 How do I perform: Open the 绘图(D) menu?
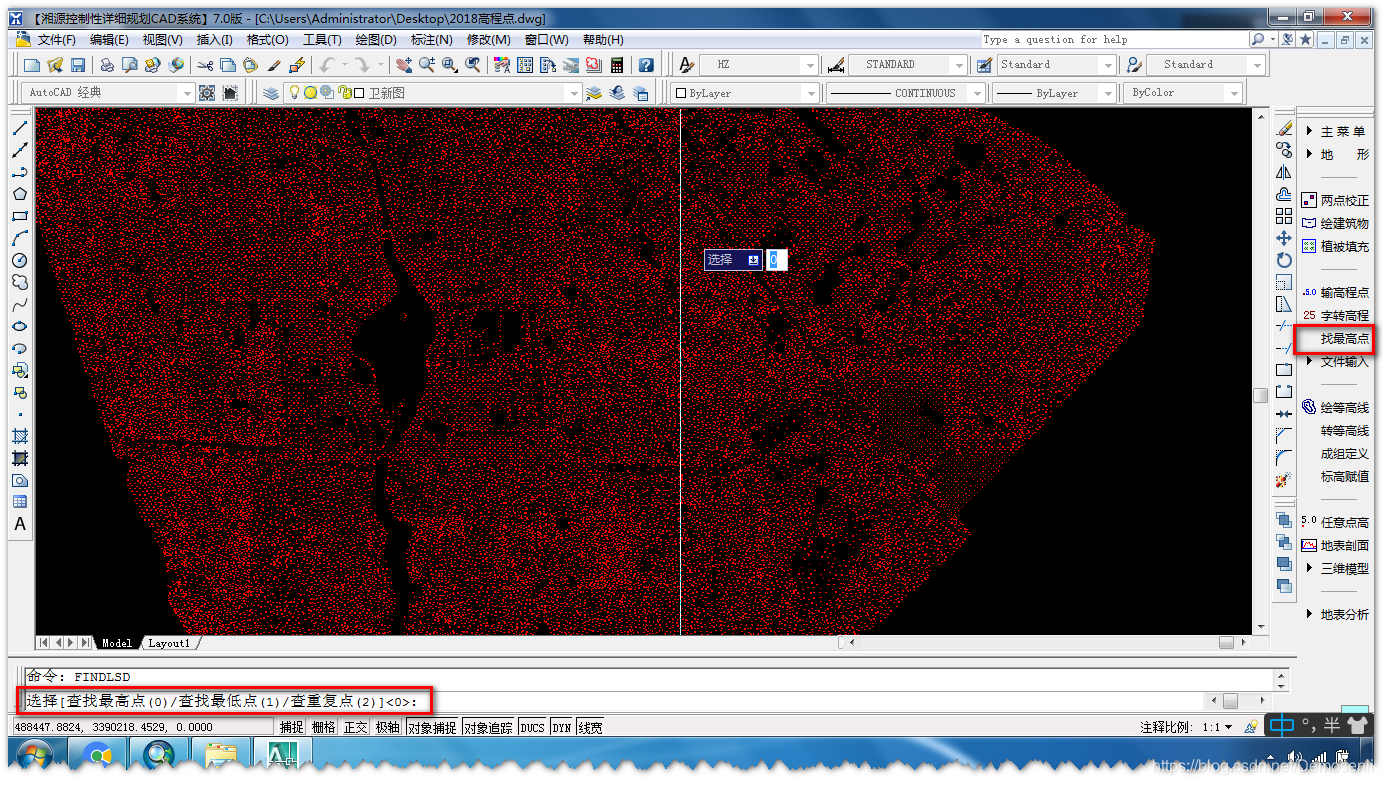[x=375, y=40]
